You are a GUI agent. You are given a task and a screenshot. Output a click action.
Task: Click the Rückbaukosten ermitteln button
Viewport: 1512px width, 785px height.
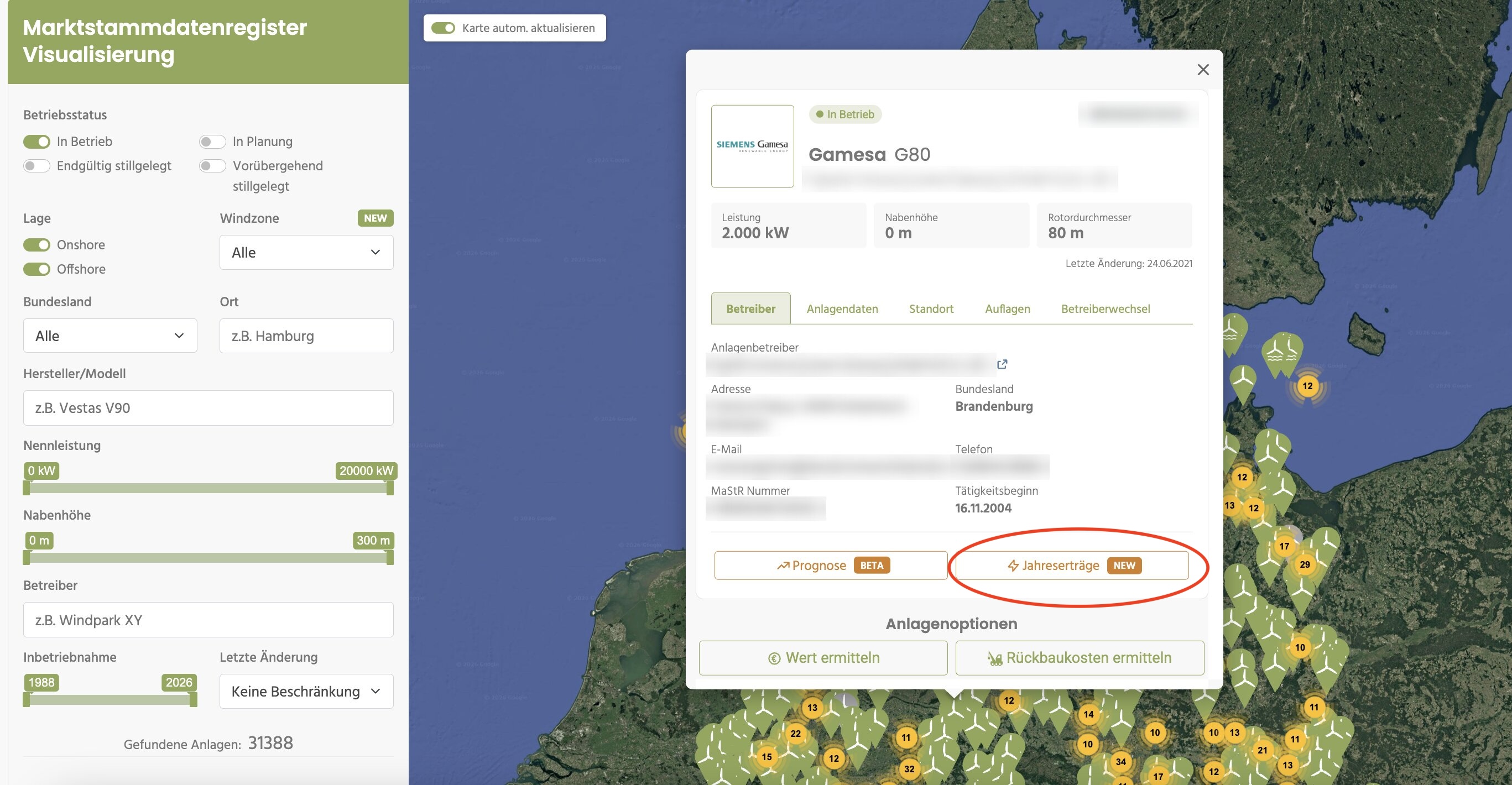1080,658
